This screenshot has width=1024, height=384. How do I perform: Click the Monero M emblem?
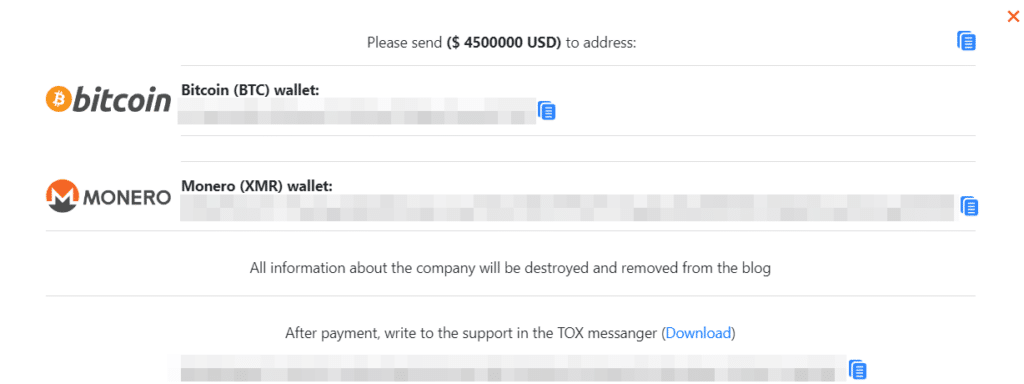[61, 197]
